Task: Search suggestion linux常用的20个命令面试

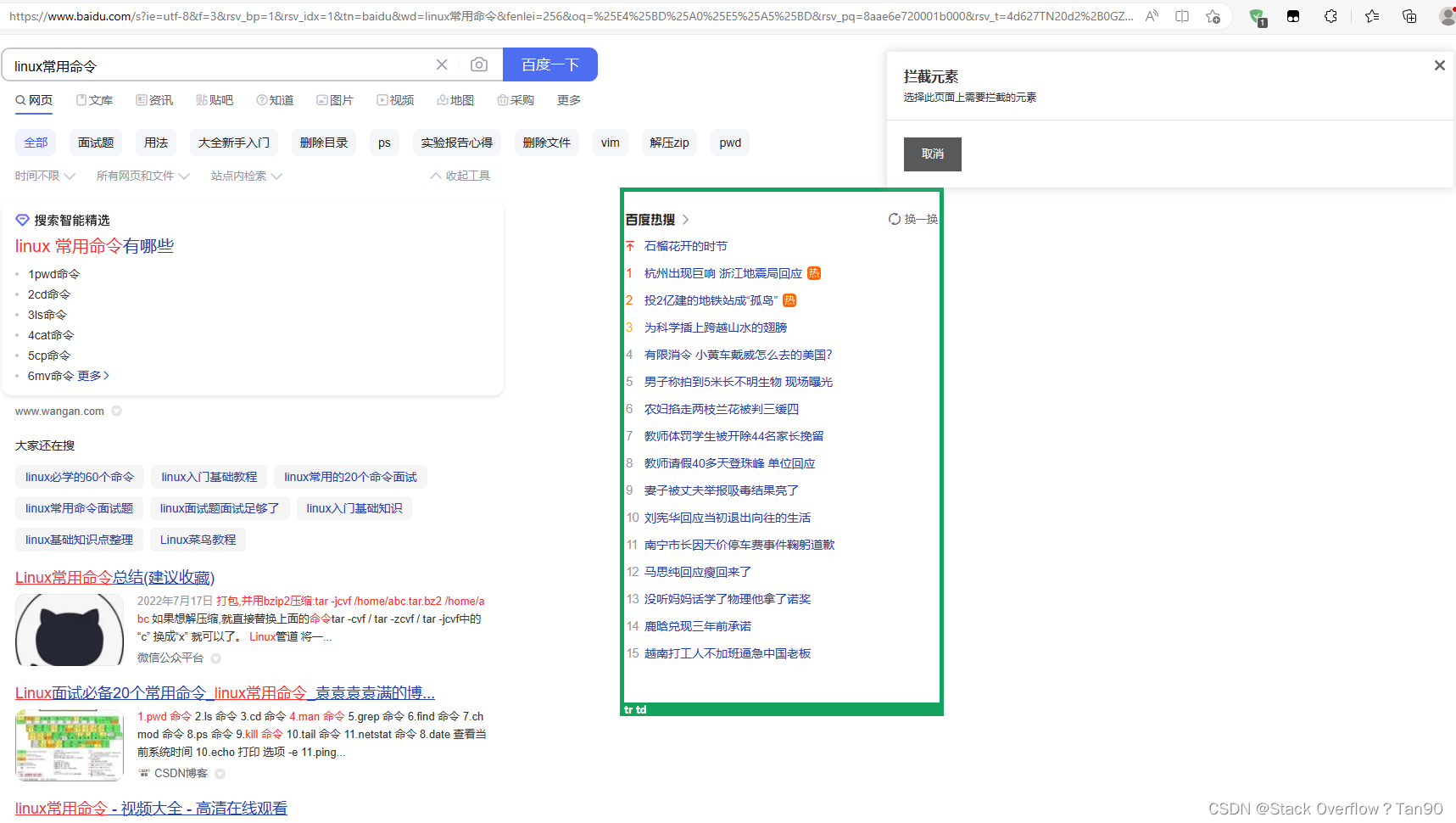Action: (350, 477)
